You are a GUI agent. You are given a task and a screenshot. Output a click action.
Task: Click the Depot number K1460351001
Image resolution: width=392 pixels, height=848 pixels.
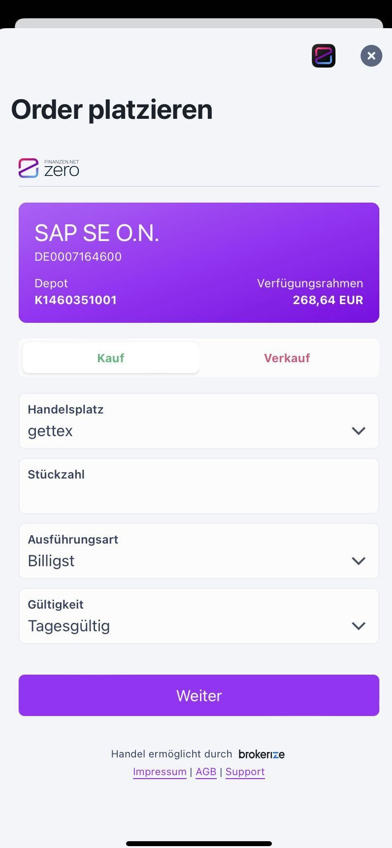point(76,300)
